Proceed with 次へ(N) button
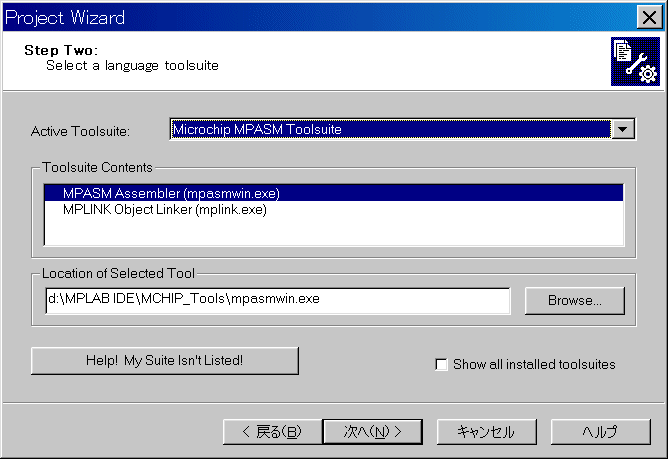The image size is (668, 459). 373,432
